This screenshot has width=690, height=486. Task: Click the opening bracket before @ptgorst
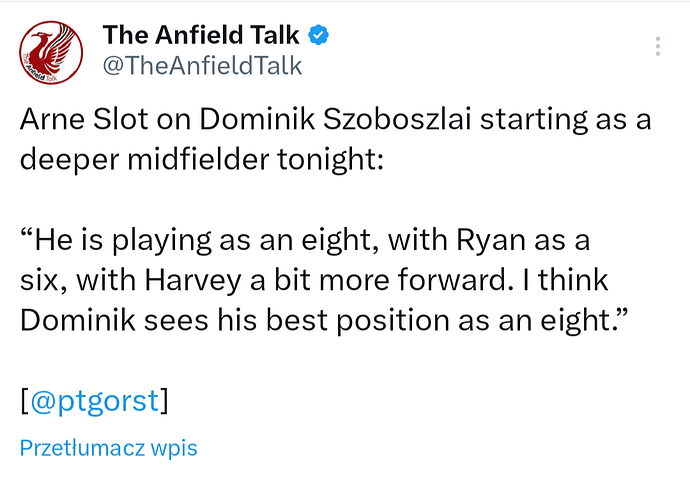tap(25, 401)
